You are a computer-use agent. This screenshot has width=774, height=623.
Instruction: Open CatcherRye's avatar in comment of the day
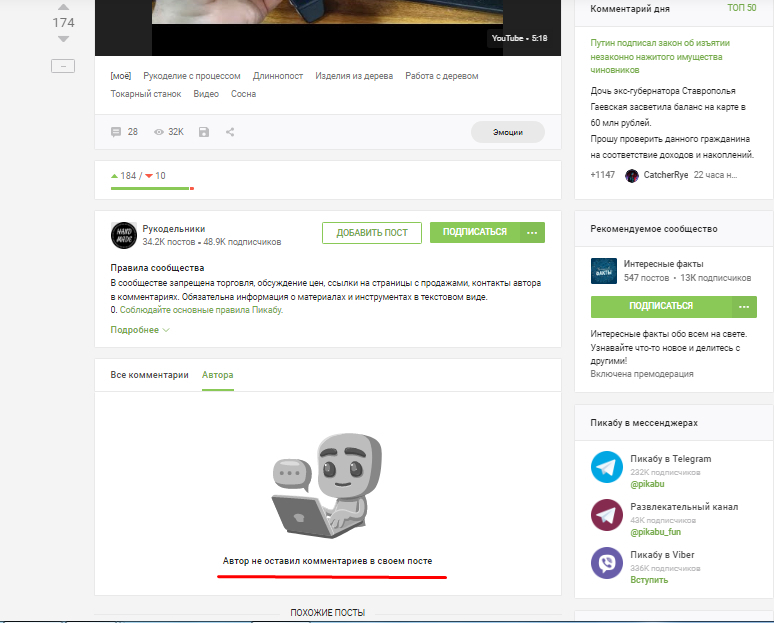click(632, 175)
